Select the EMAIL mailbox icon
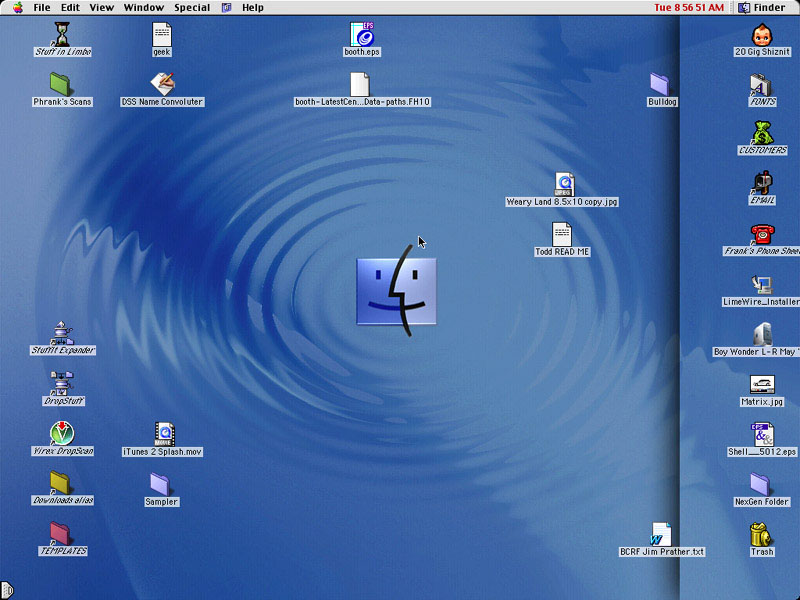Image resolution: width=800 pixels, height=600 pixels. (x=762, y=183)
